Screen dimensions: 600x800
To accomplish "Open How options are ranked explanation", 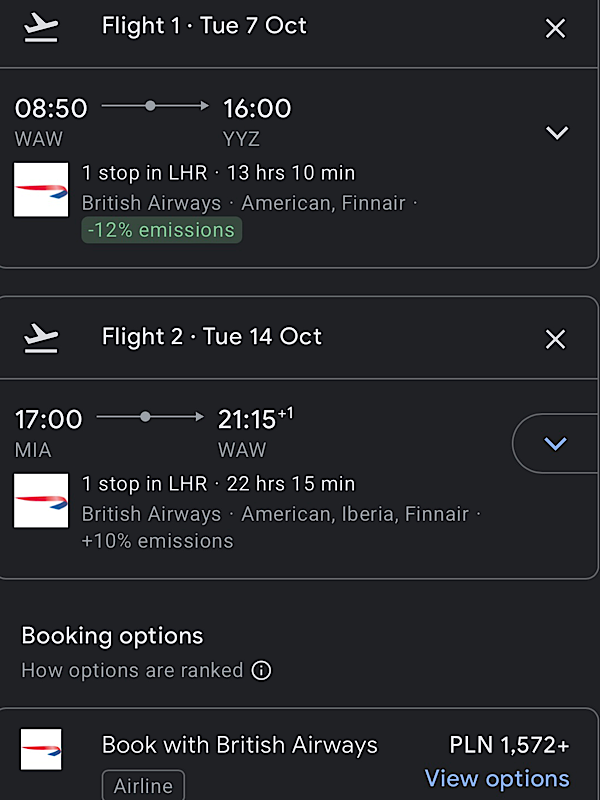I will [x=132, y=670].
